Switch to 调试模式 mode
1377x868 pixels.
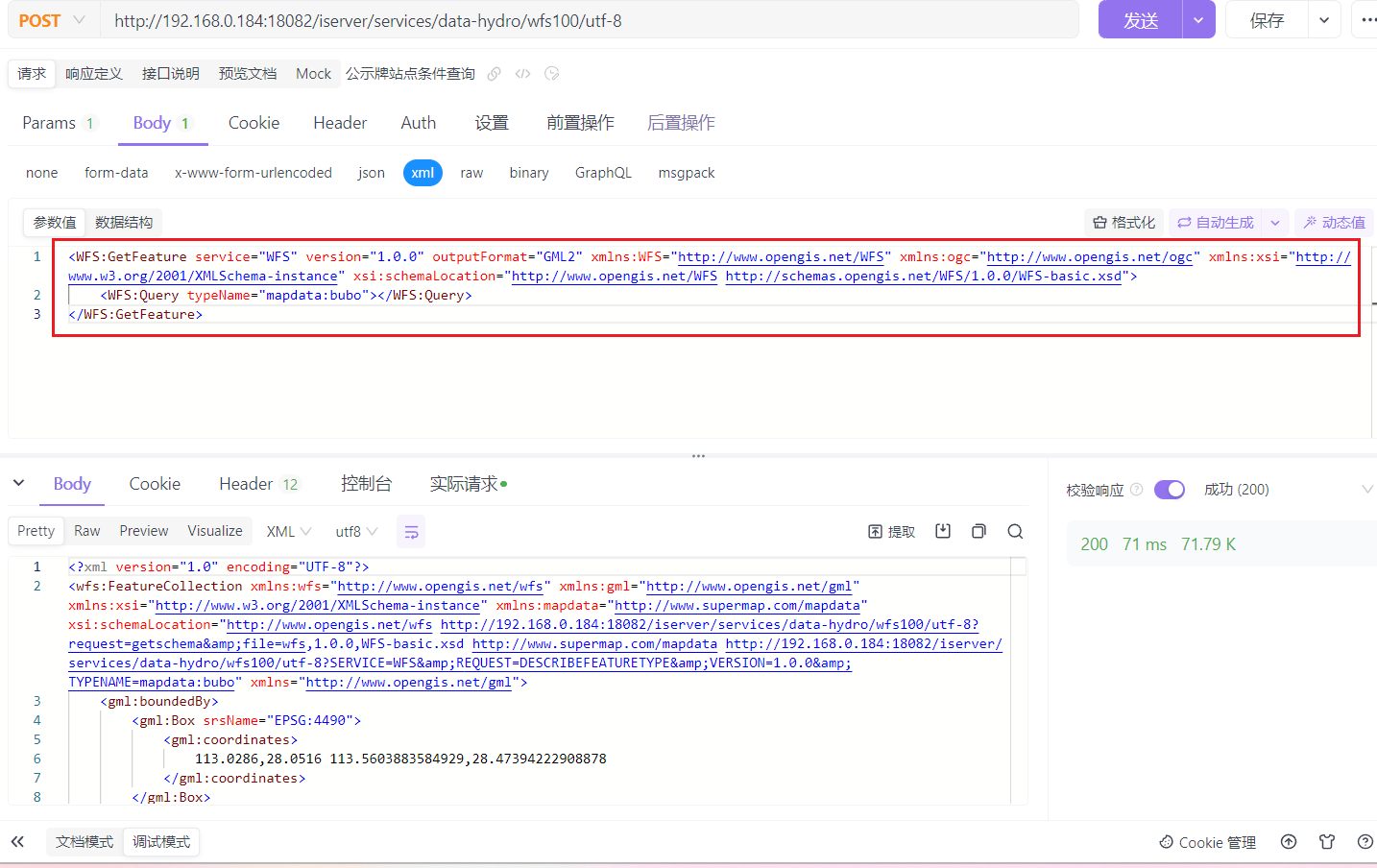pos(160,841)
